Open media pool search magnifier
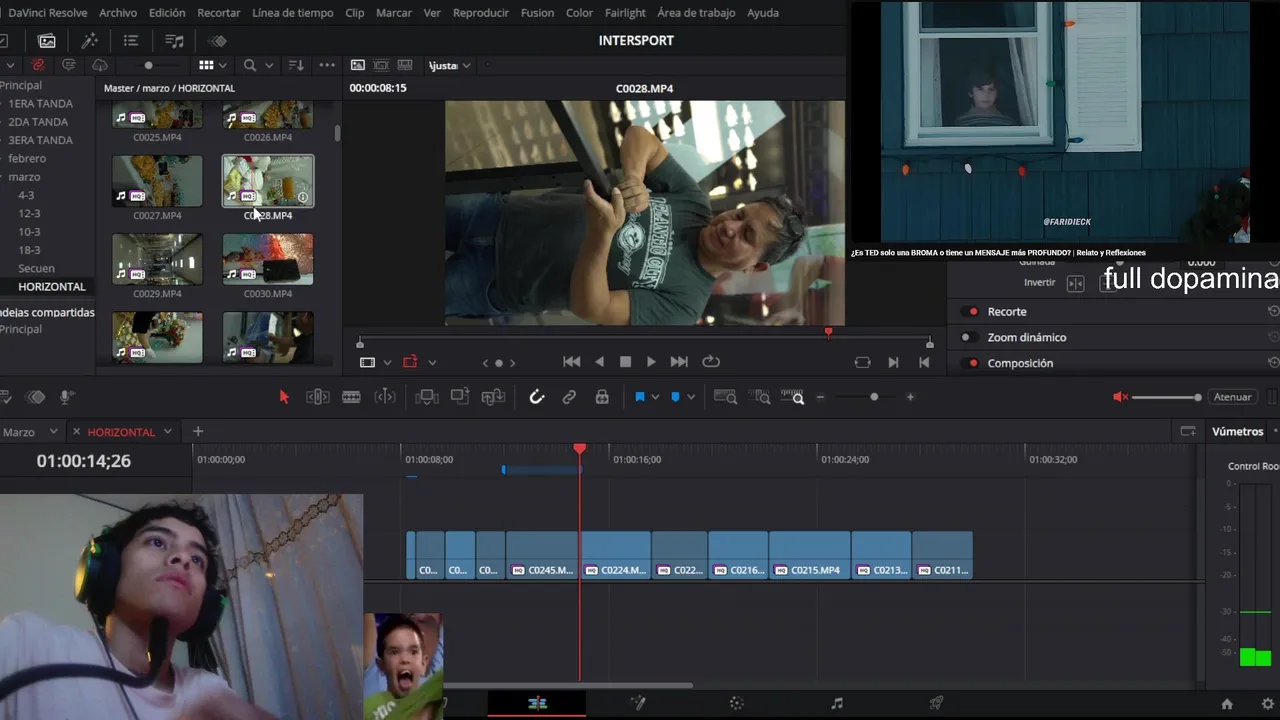1280x720 pixels. 250,65
